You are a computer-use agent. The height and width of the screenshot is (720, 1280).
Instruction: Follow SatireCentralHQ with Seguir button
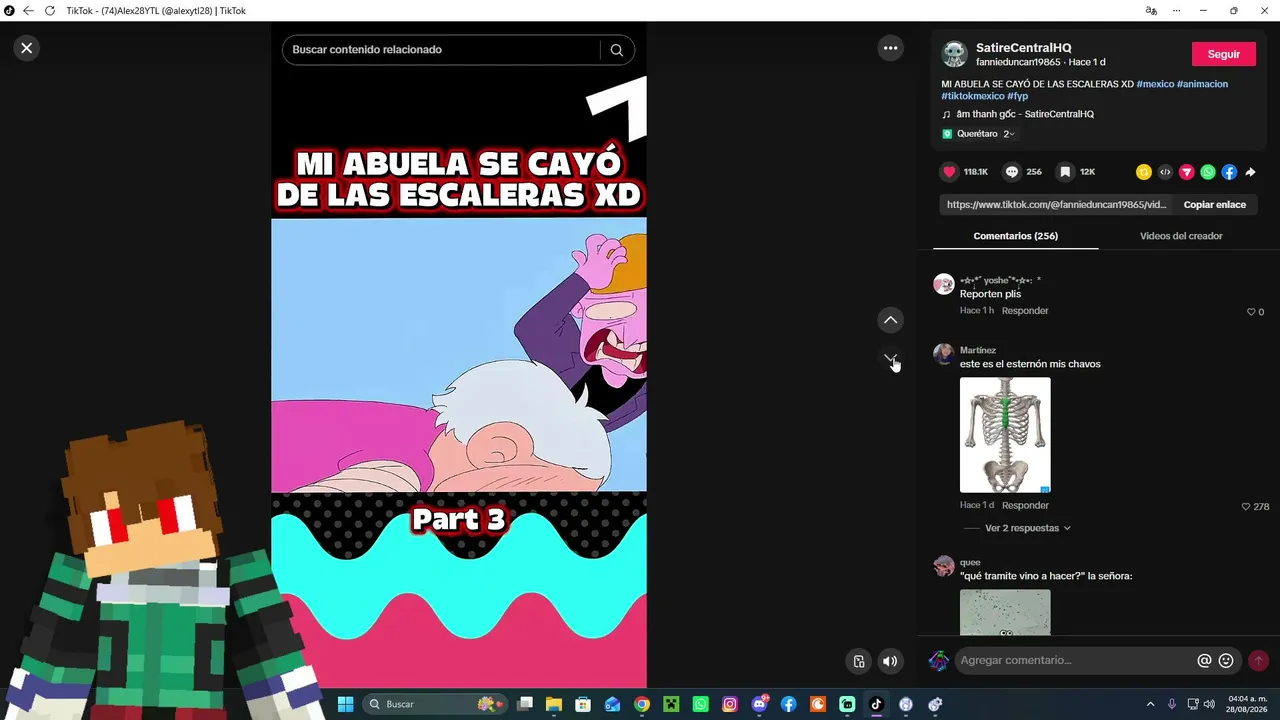coord(1224,54)
